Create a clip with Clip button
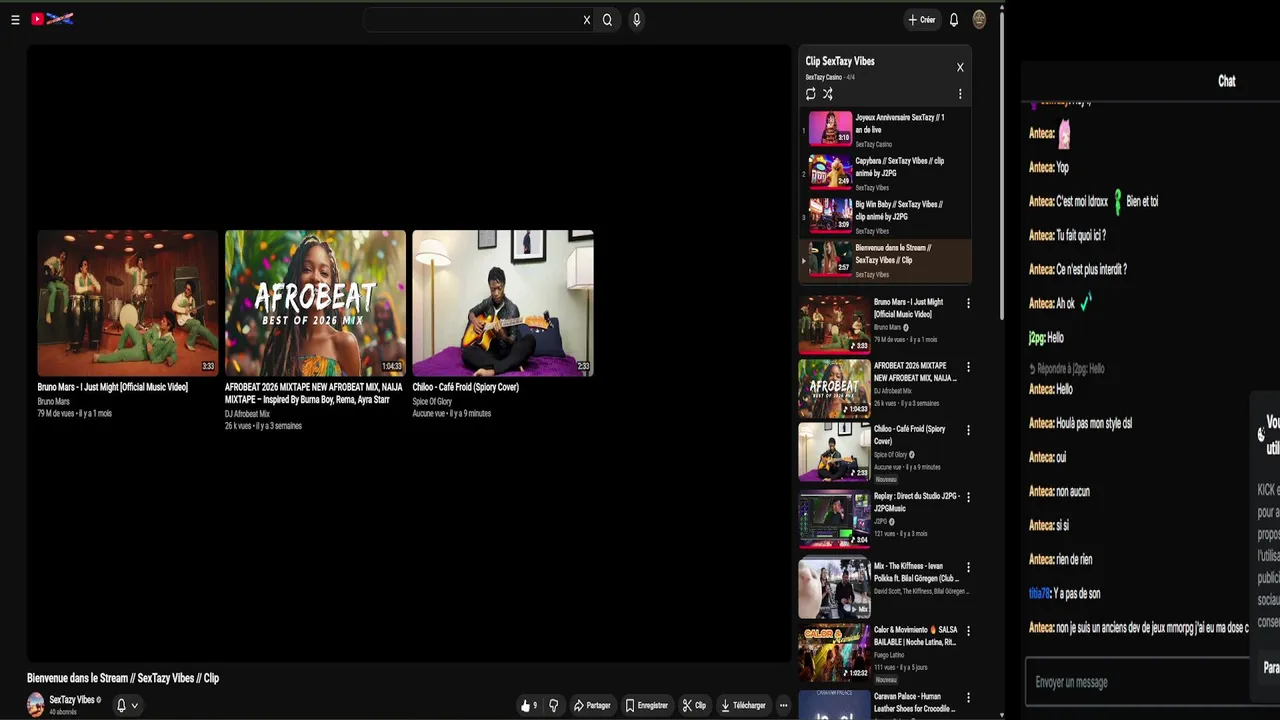This screenshot has height=720, width=1280. tap(694, 705)
